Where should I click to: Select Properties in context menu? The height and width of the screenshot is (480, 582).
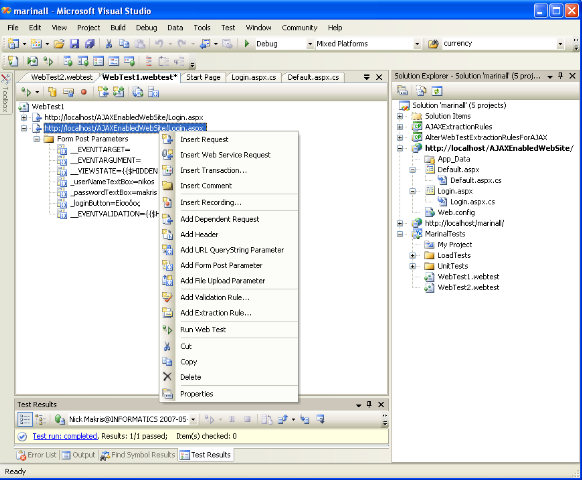point(229,394)
